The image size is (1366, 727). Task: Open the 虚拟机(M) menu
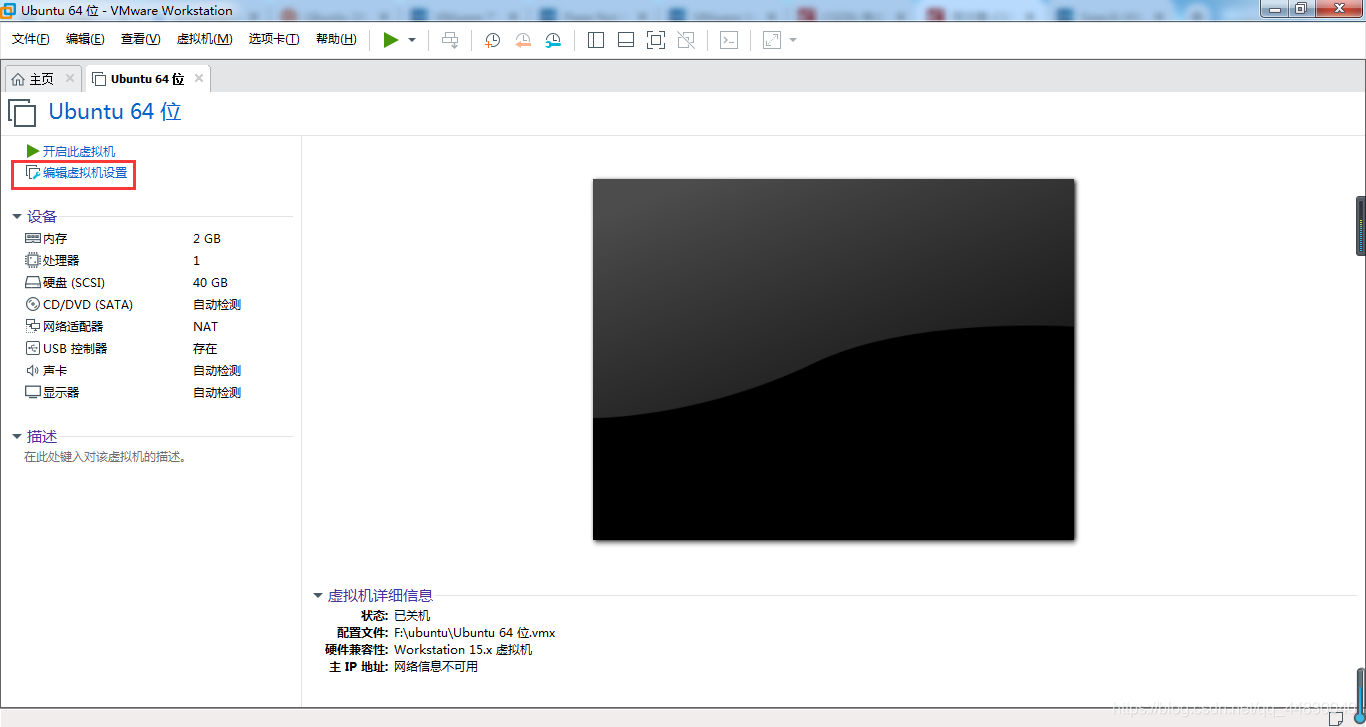point(204,39)
